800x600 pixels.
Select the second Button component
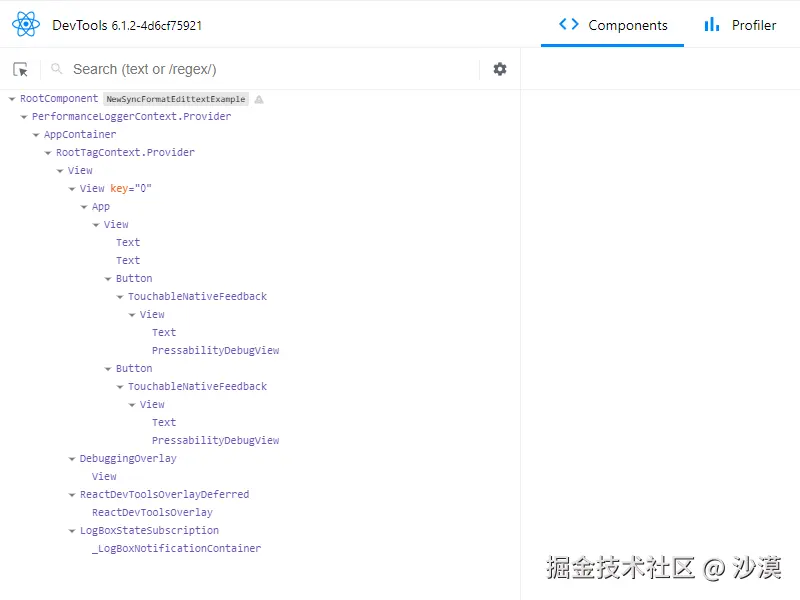pos(134,368)
